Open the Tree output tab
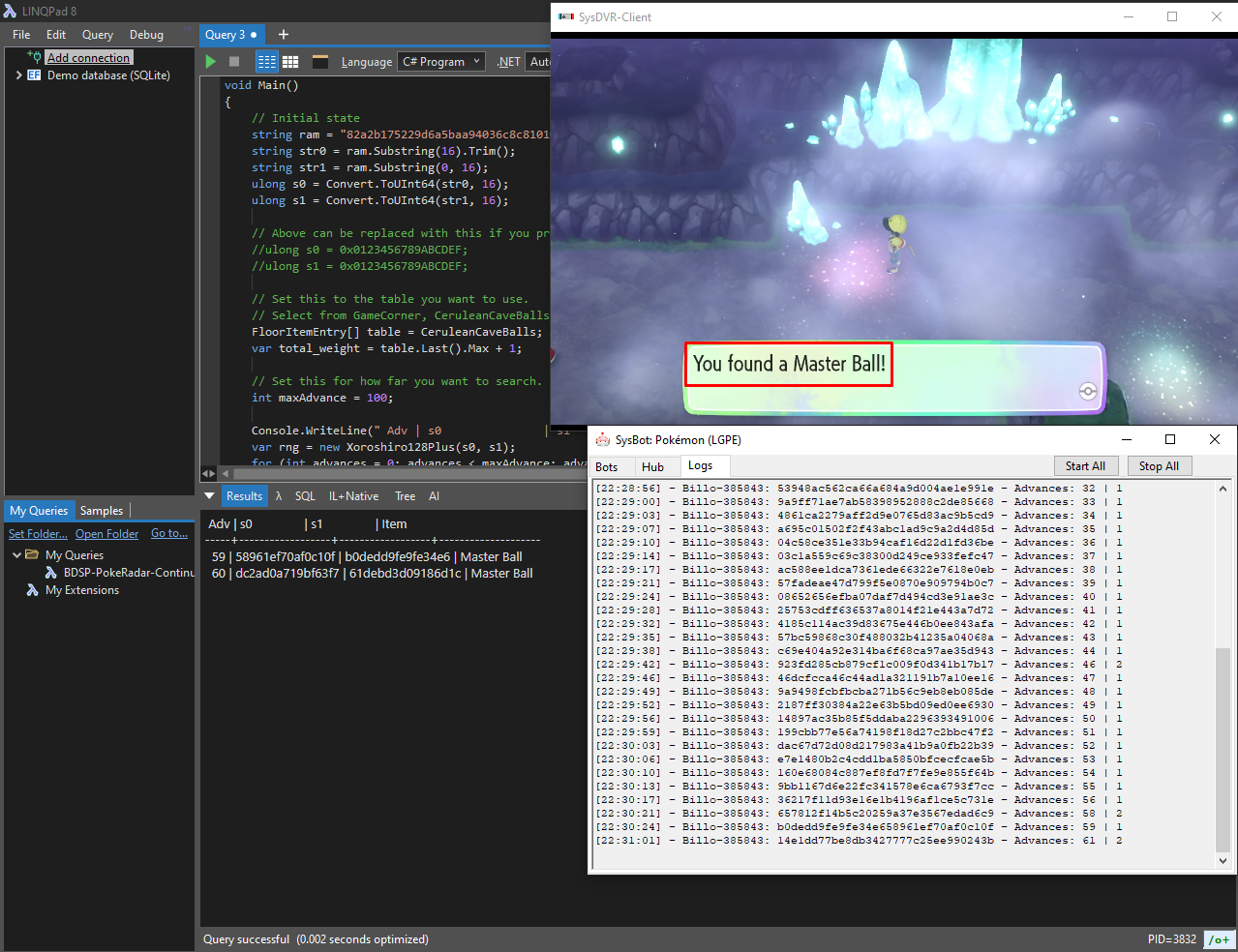The width and height of the screenshot is (1238, 952). (405, 495)
